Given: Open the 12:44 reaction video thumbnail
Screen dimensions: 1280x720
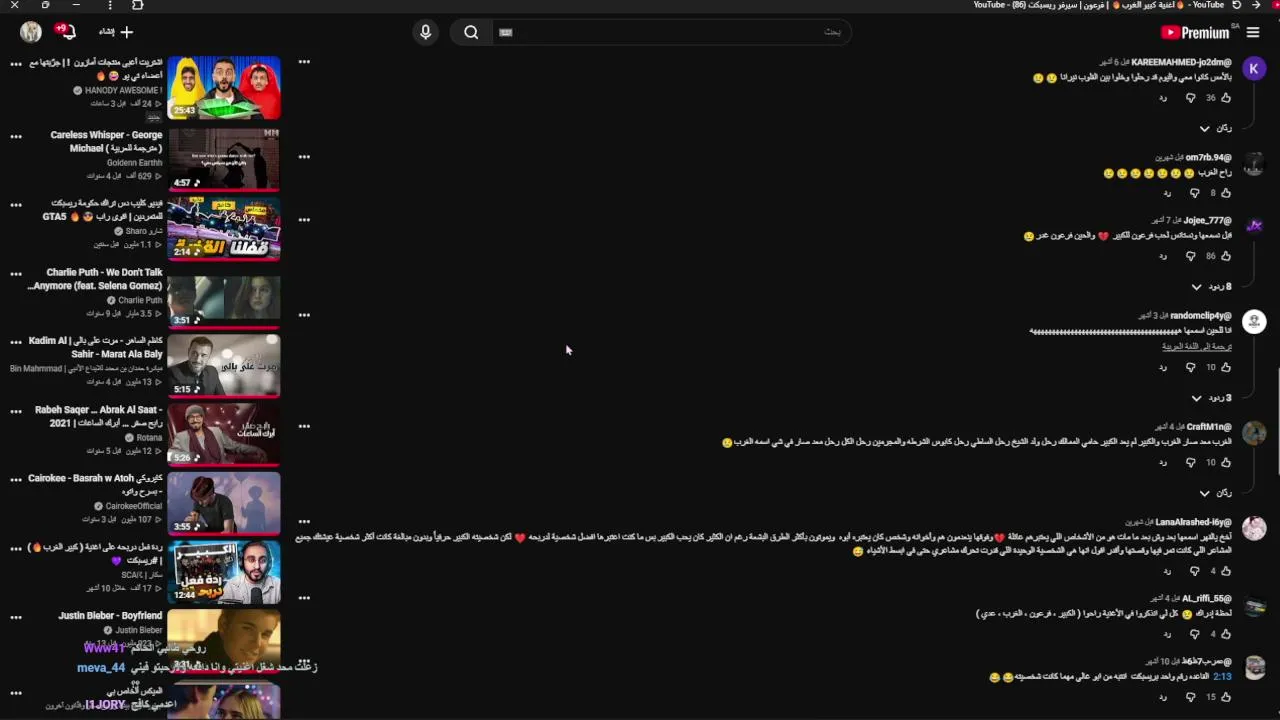Looking at the screenshot, I should [224, 572].
